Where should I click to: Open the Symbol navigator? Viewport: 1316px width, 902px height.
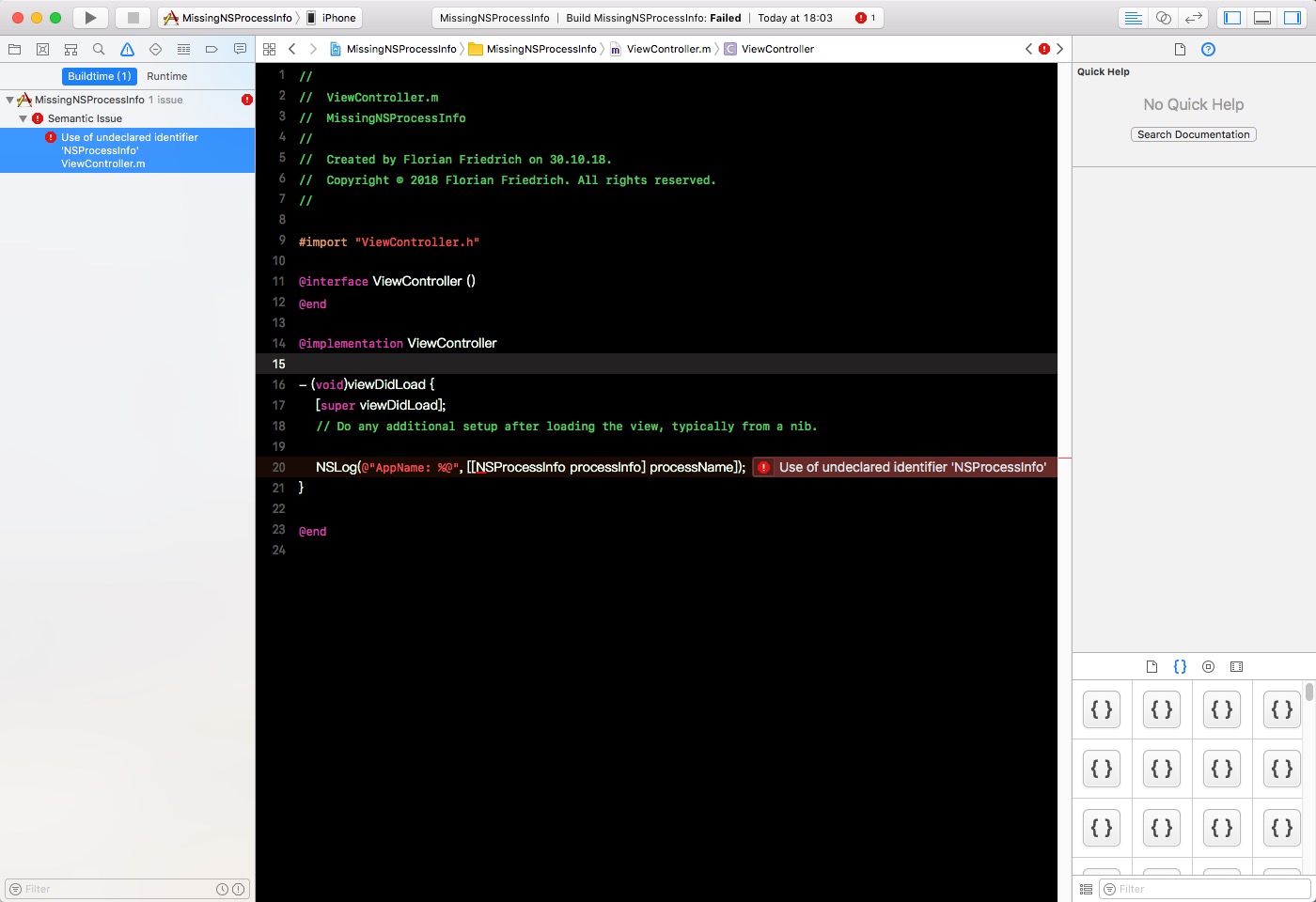70,49
